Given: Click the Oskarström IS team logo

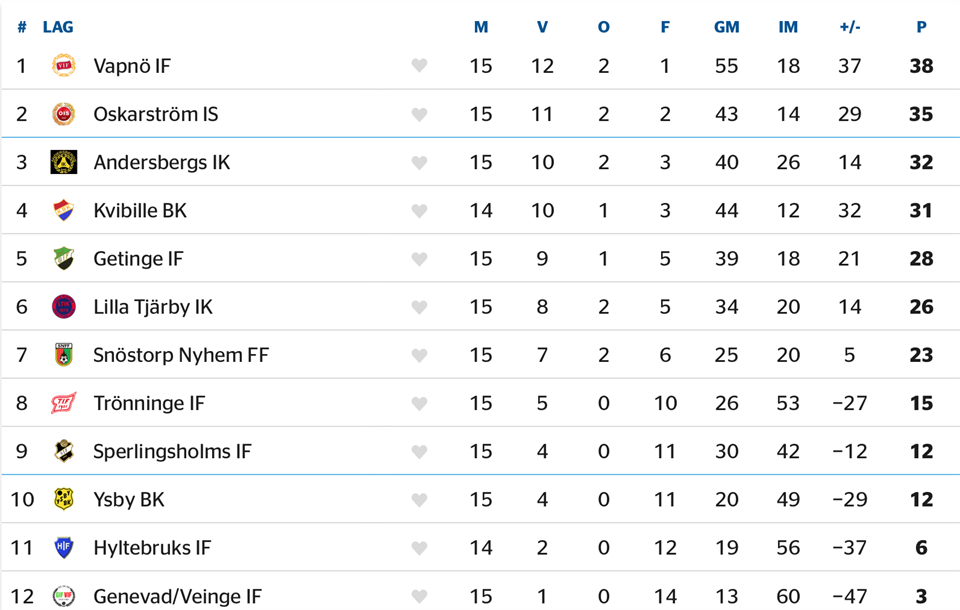Looking at the screenshot, I should point(63,114).
